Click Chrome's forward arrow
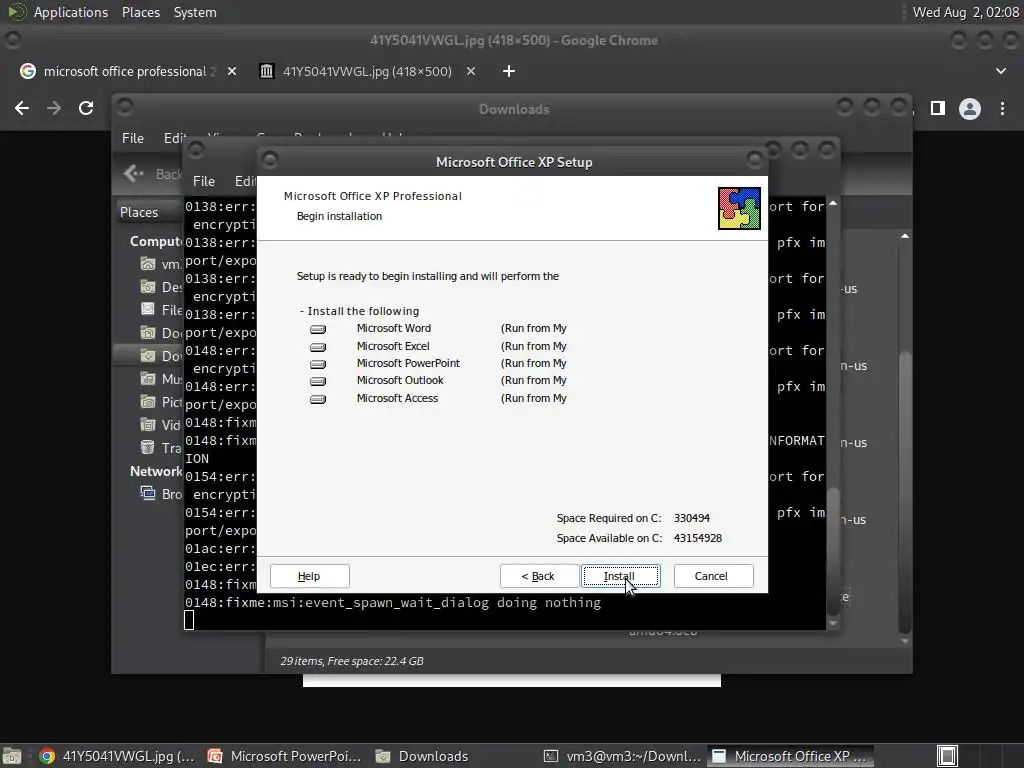Image resolution: width=1024 pixels, height=768 pixels. [54, 108]
